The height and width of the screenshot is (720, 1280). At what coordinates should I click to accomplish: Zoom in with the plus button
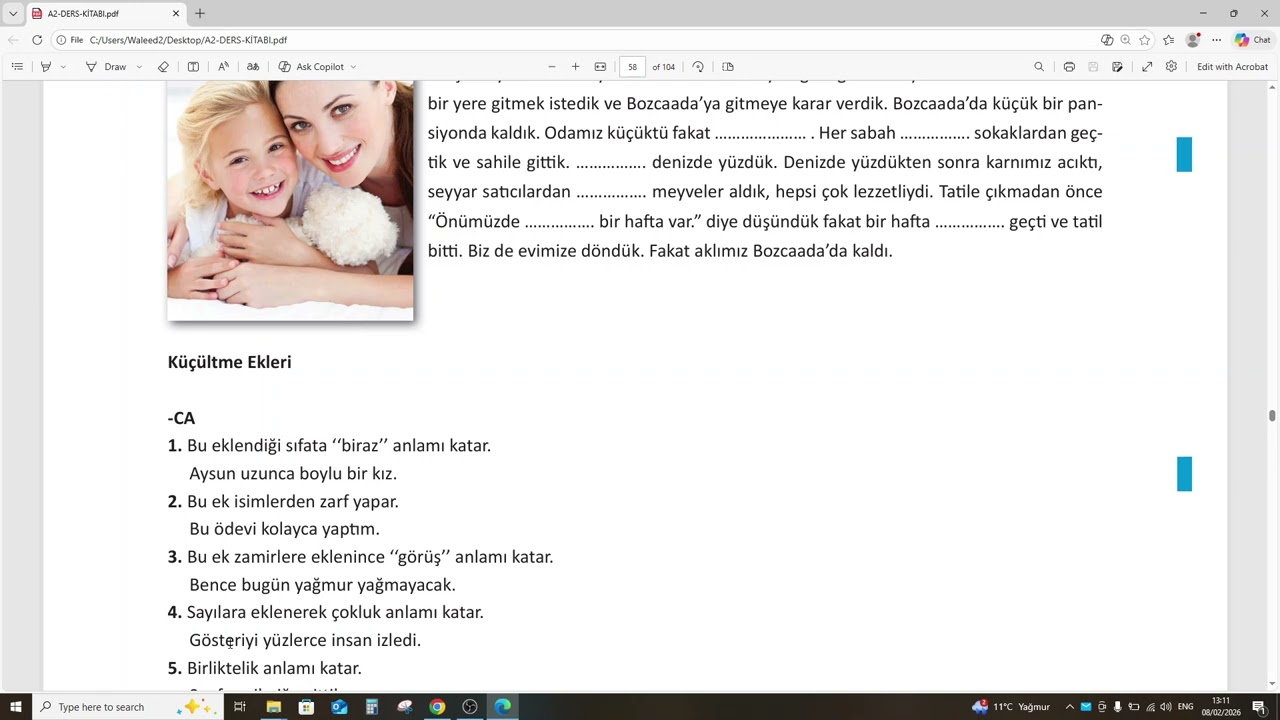[x=575, y=67]
